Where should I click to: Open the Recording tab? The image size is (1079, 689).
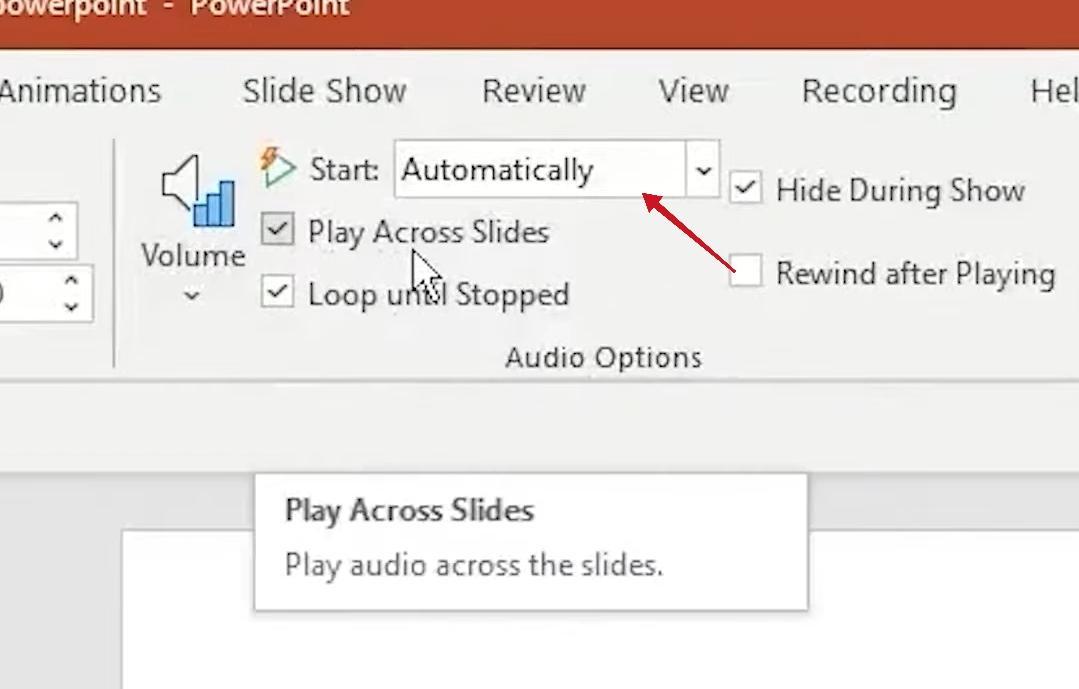tap(878, 91)
